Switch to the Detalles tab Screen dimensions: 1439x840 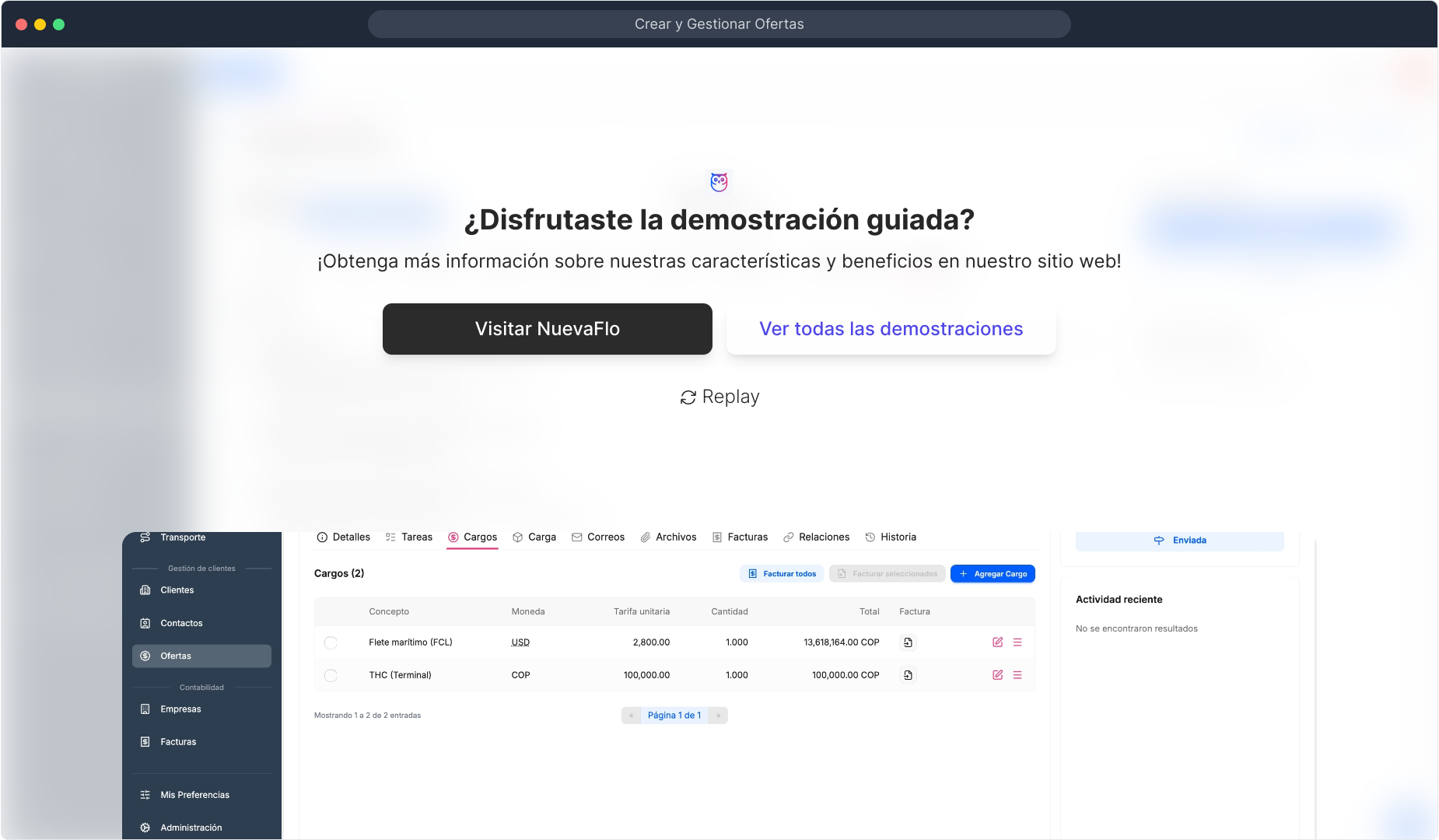pos(344,537)
